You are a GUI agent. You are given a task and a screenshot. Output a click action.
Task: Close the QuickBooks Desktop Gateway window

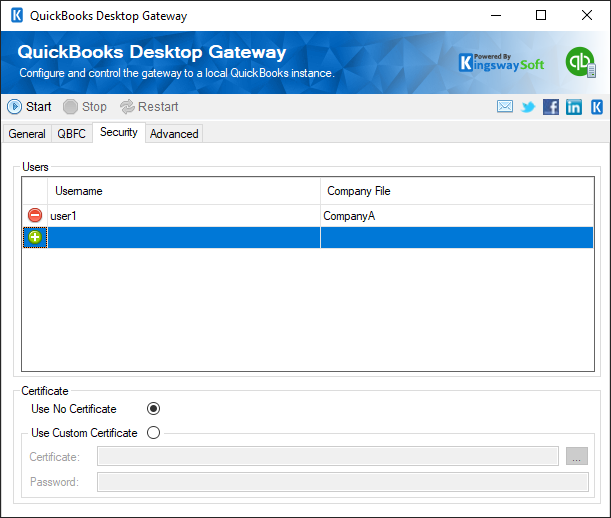(x=587, y=16)
